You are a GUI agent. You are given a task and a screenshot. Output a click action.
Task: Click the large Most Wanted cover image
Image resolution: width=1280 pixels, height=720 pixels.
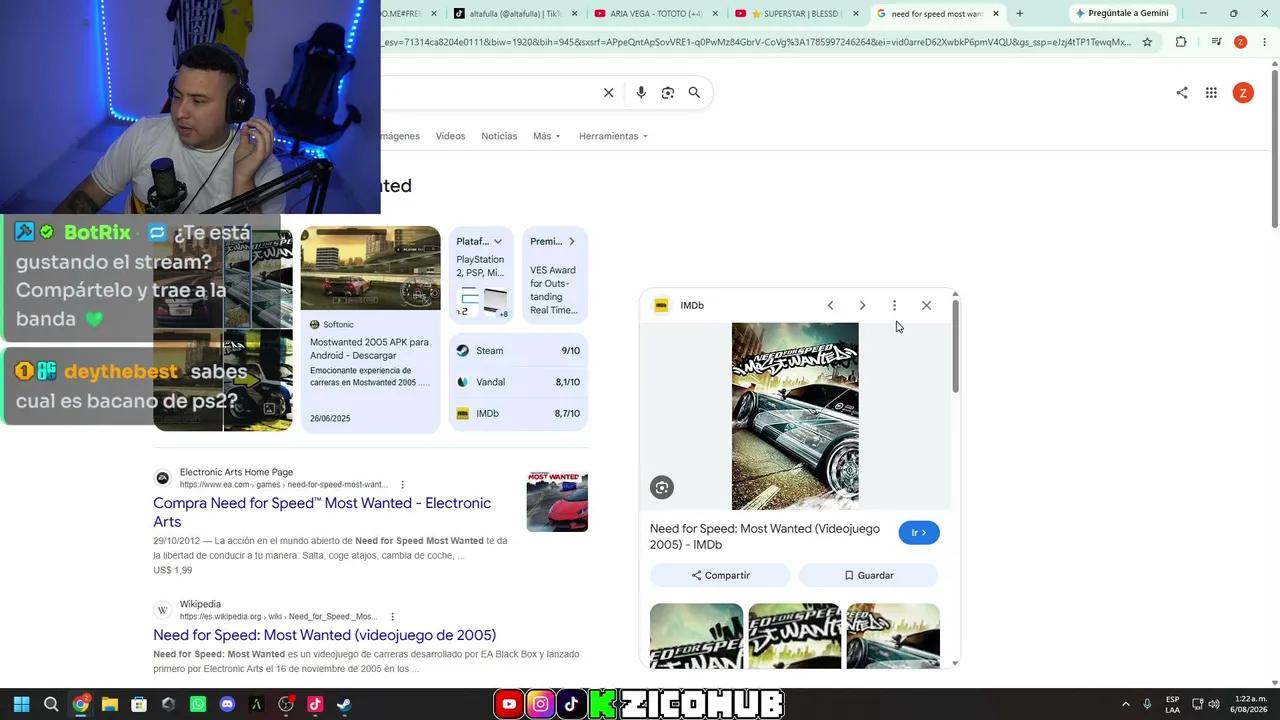click(795, 416)
